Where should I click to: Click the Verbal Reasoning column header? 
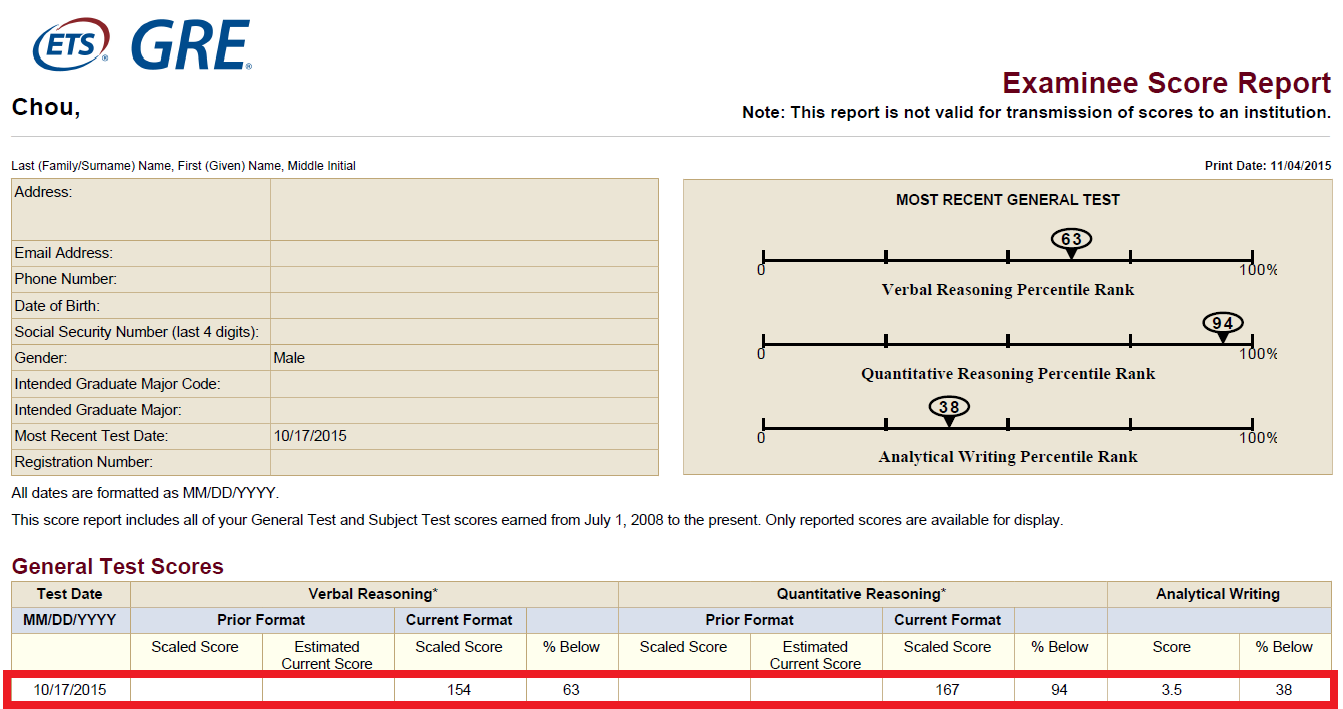point(373,594)
